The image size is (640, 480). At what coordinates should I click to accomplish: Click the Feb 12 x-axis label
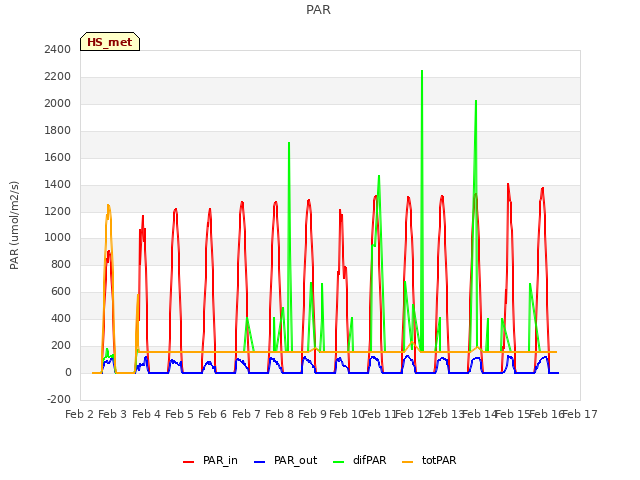413,414
